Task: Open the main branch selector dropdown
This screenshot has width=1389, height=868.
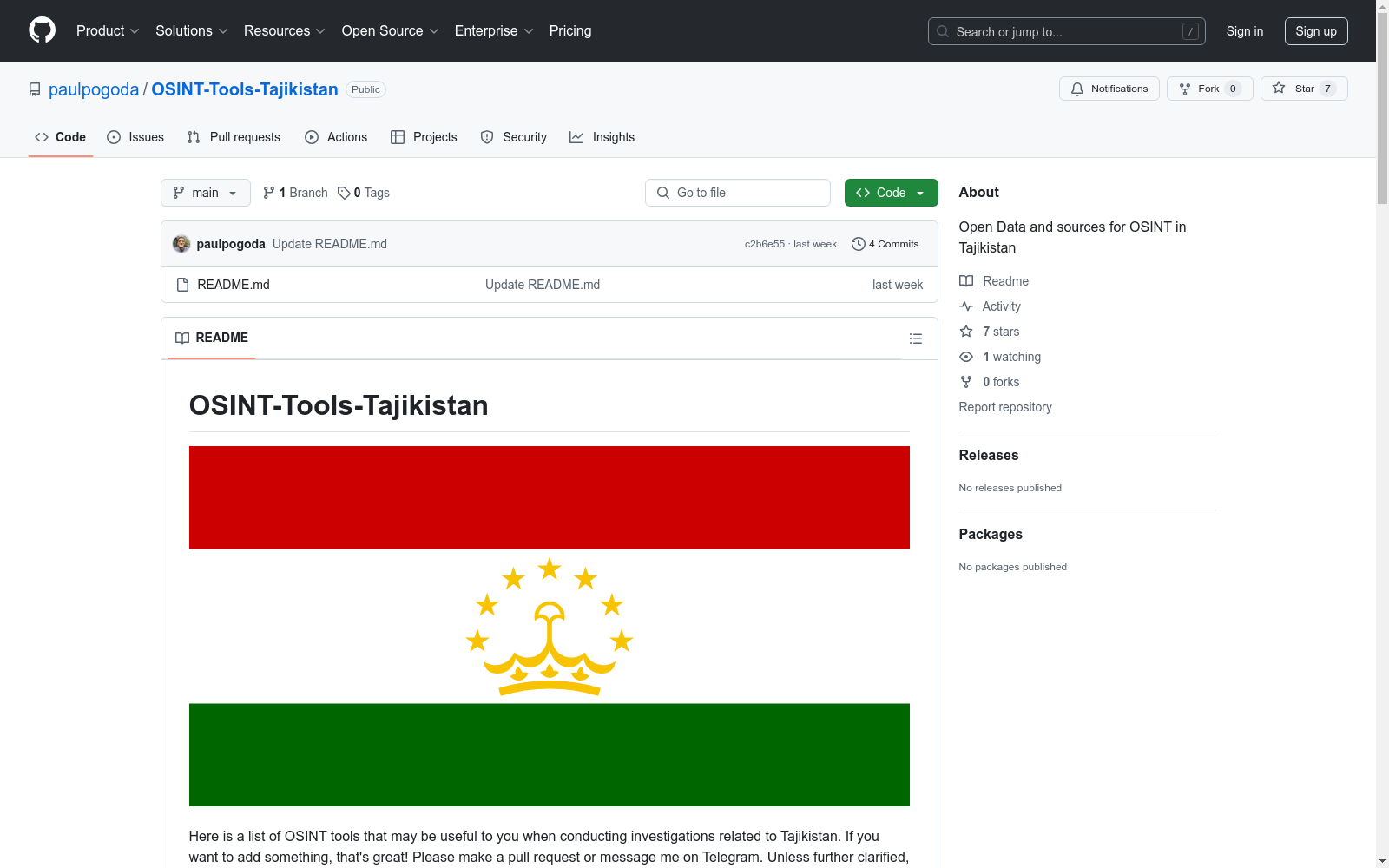Action: (206, 193)
